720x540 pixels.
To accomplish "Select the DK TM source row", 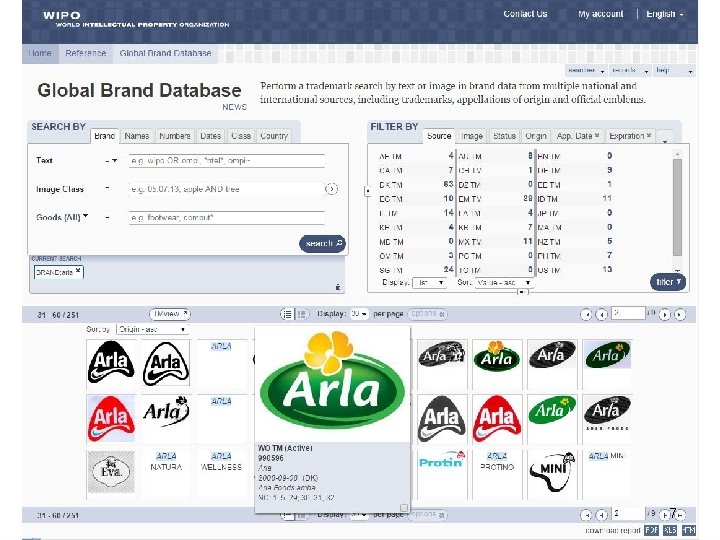I will 416,185.
